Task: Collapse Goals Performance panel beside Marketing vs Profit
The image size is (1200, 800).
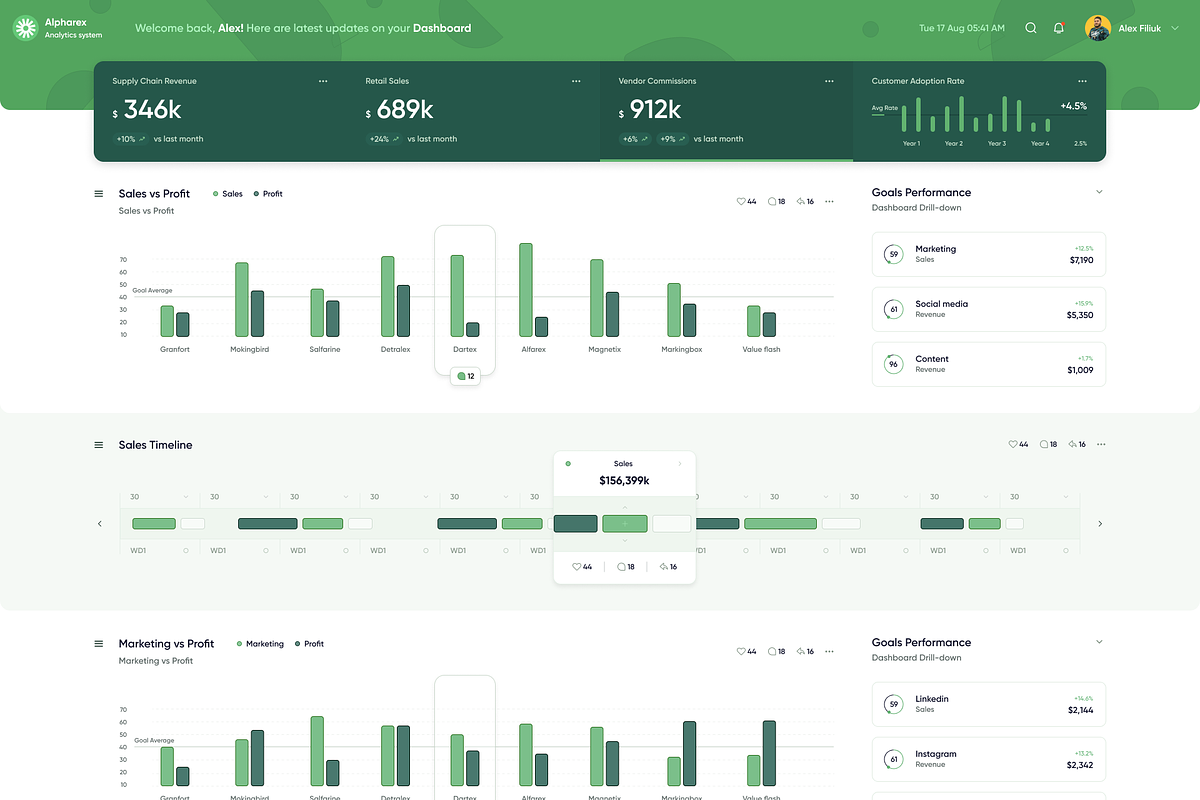Action: tap(1099, 642)
